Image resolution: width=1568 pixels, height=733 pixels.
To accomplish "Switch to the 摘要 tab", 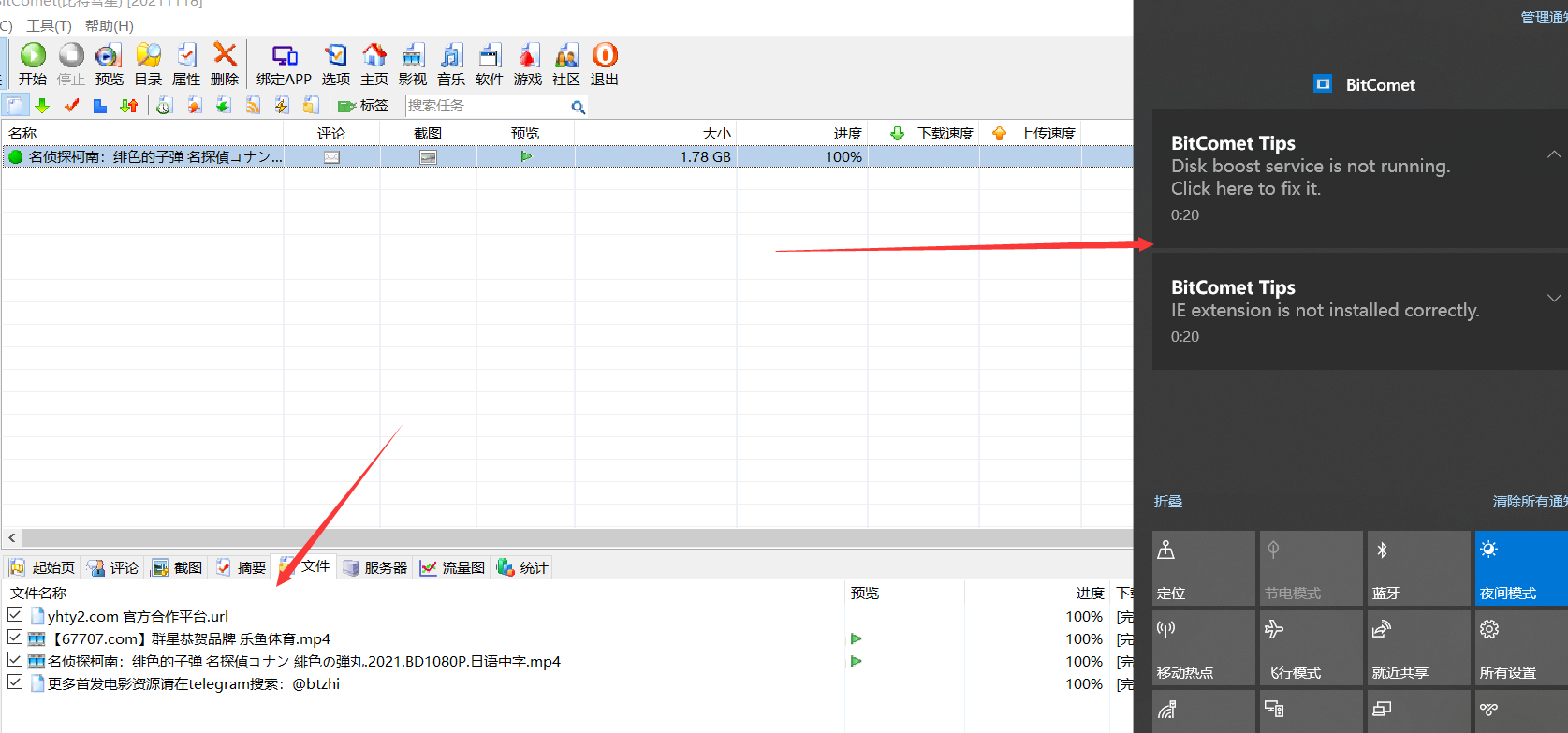I will point(241,567).
